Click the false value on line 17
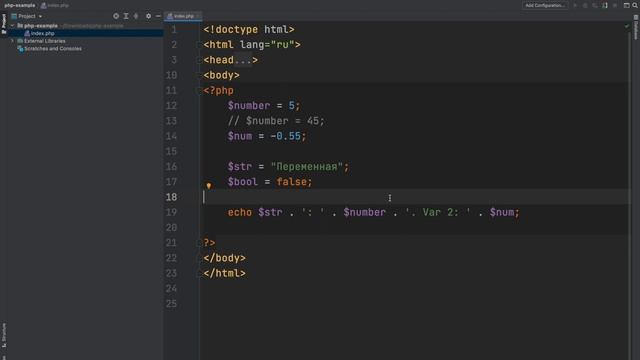The height and width of the screenshot is (360, 640). tap(291, 182)
